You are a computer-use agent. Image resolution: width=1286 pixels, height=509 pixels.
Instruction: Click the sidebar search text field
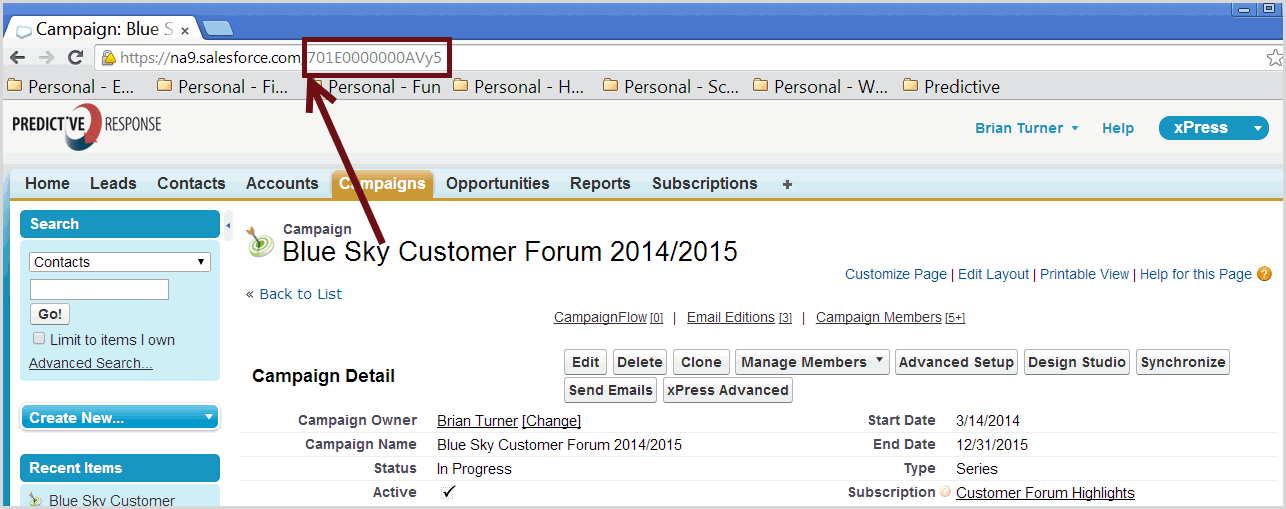[99, 290]
